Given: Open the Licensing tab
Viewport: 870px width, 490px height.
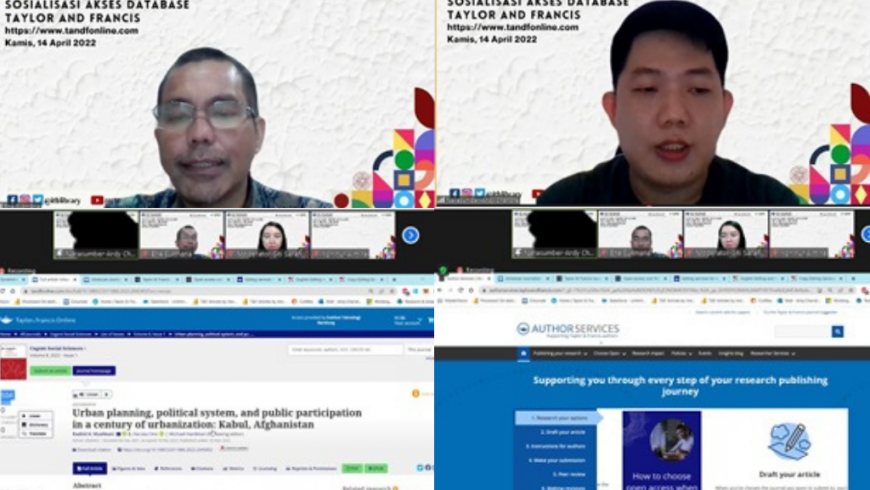Looking at the screenshot, I should point(265,468).
